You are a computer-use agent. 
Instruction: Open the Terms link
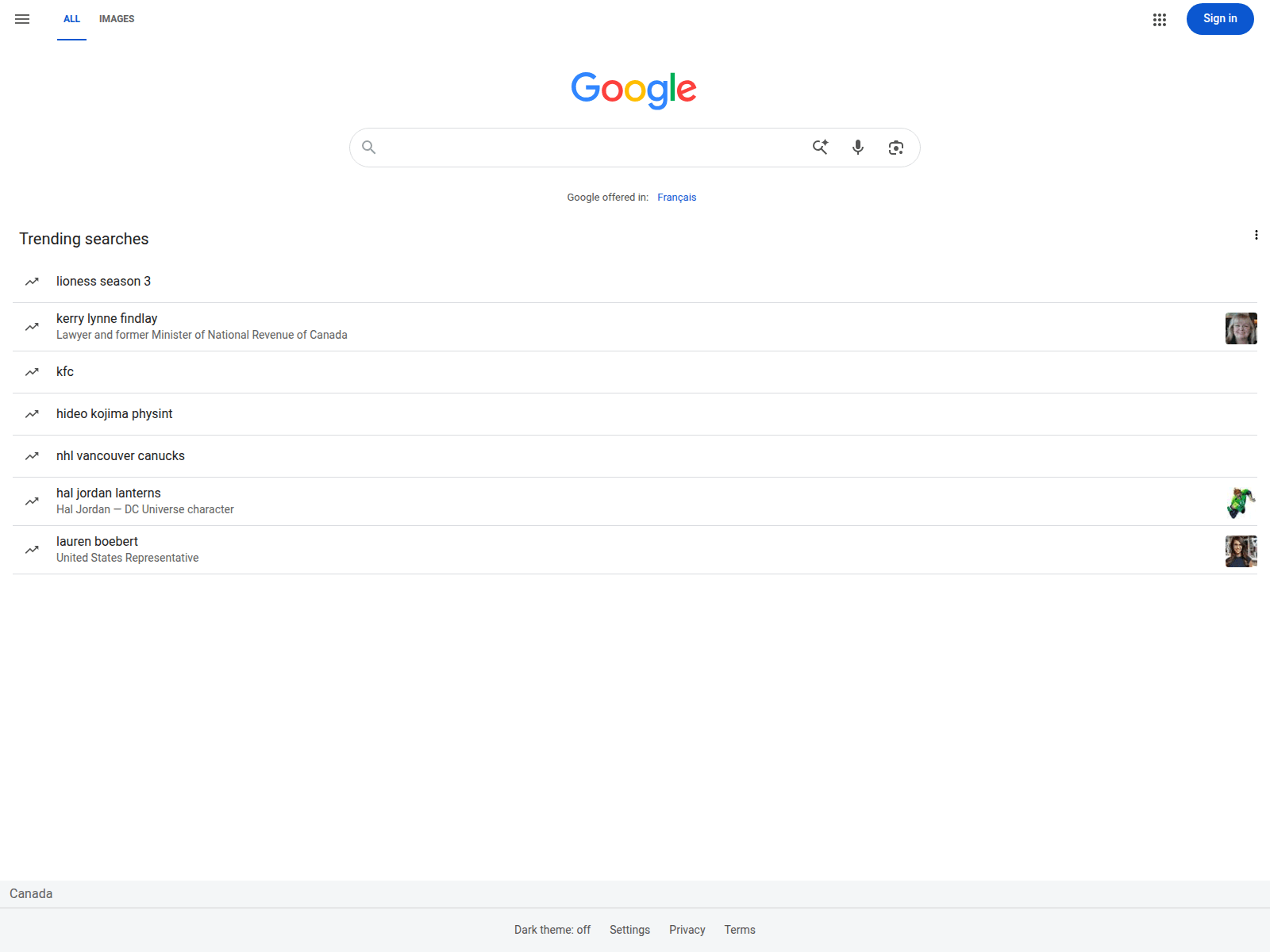tap(740, 930)
